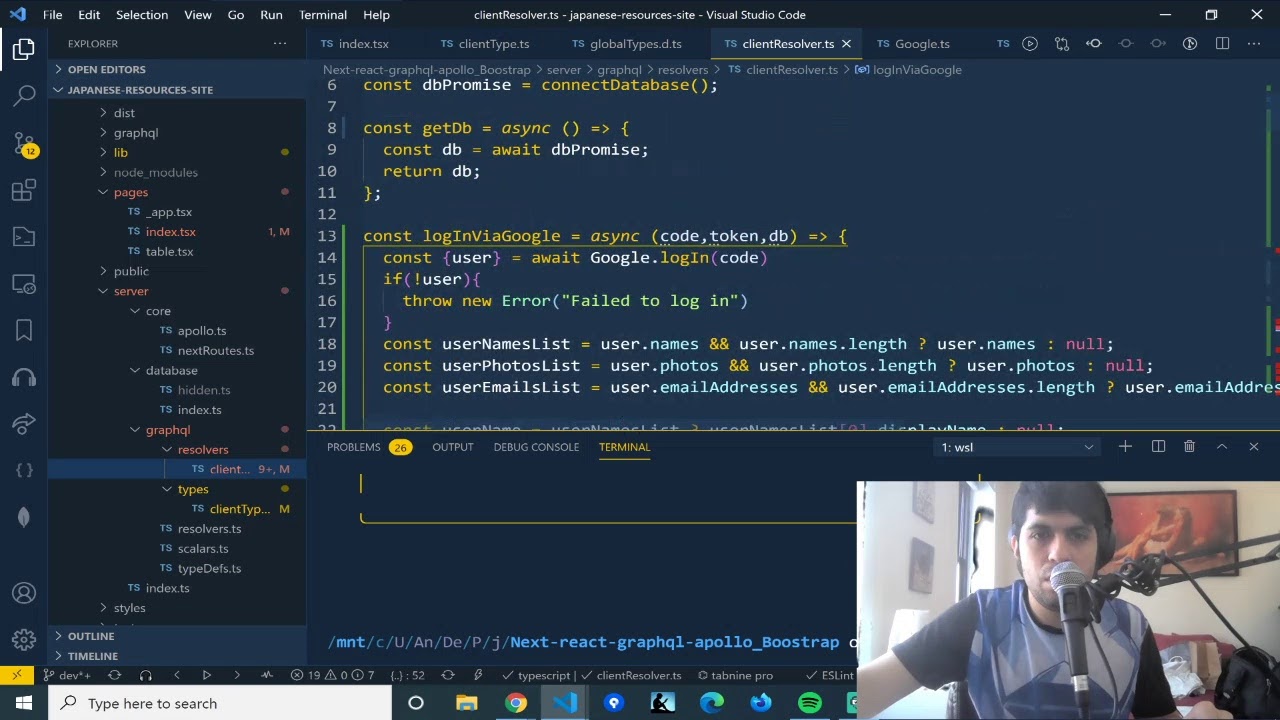This screenshot has height=720, width=1280.
Task: Maximize the terminal panel with the up chevron
Action: tap(1221, 447)
